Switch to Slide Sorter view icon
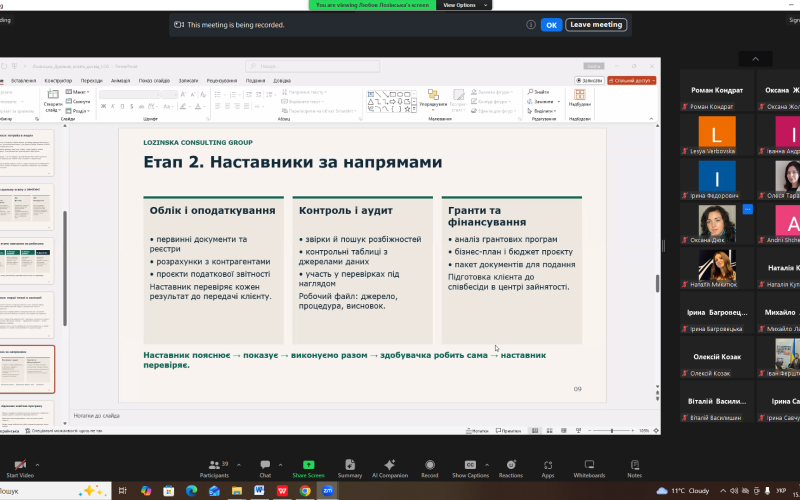The height and width of the screenshot is (500, 800). point(549,431)
